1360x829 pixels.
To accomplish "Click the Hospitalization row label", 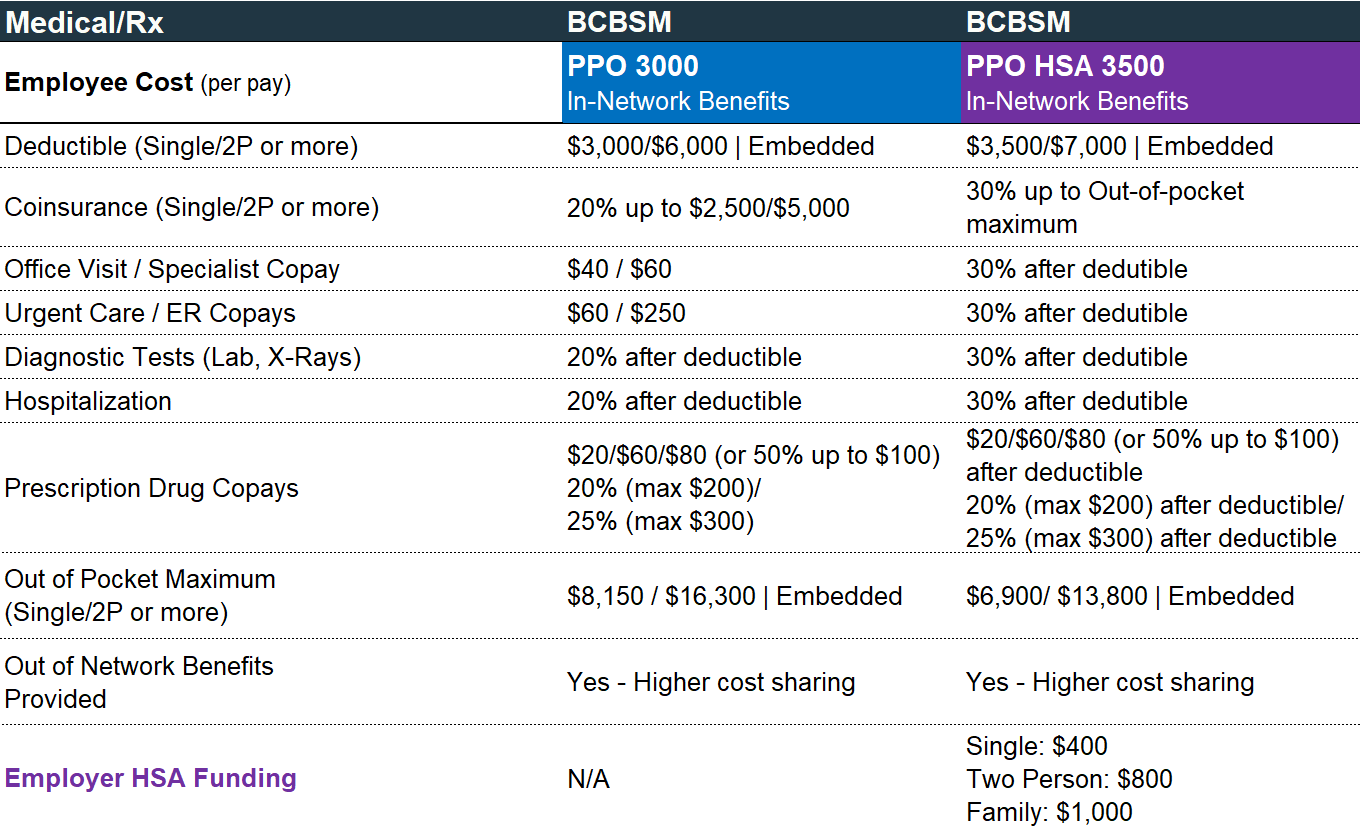I will 88,401.
